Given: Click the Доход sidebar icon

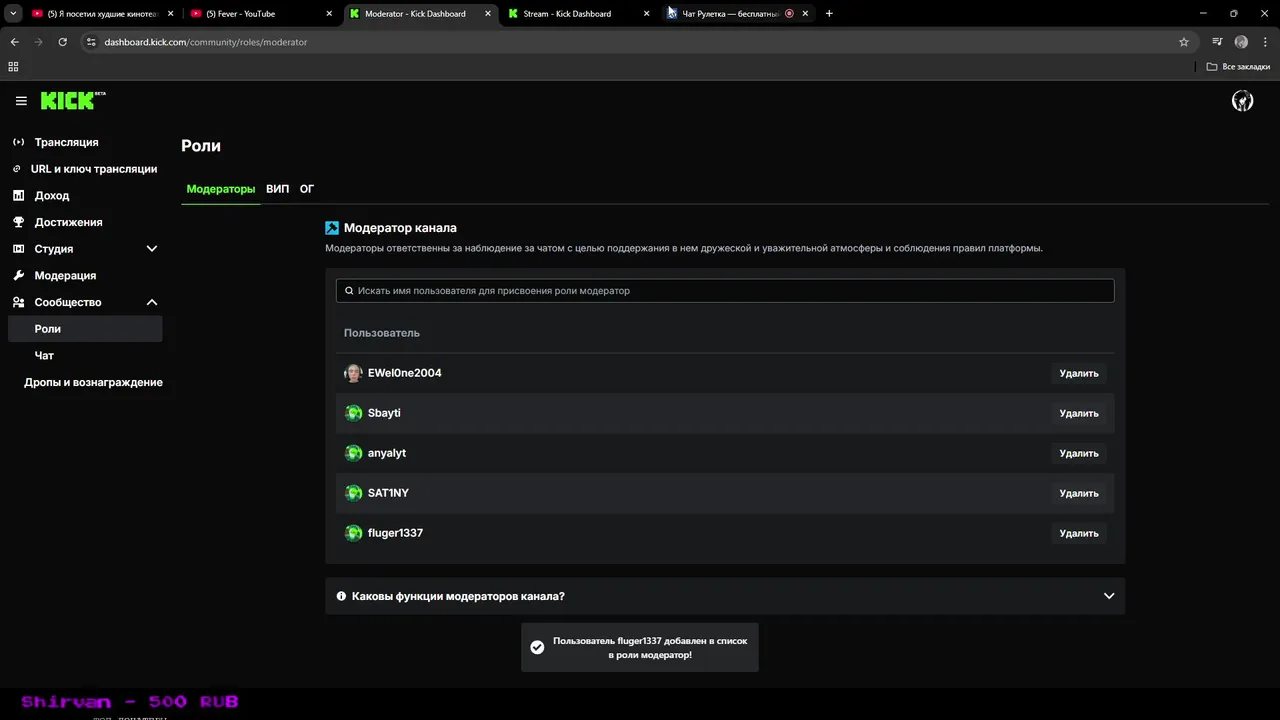Looking at the screenshot, I should click(18, 195).
